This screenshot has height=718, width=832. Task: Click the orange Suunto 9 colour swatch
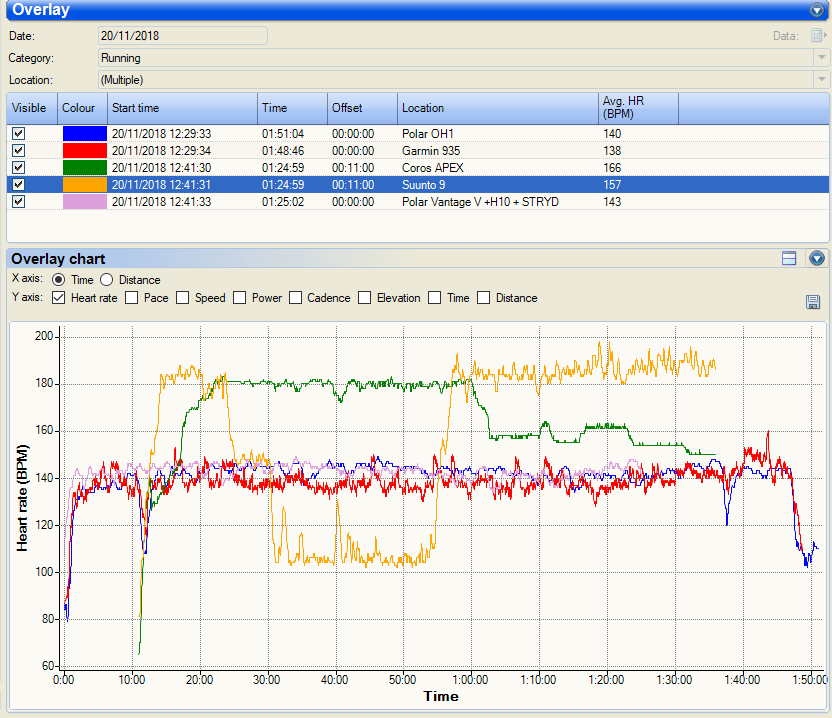83,184
